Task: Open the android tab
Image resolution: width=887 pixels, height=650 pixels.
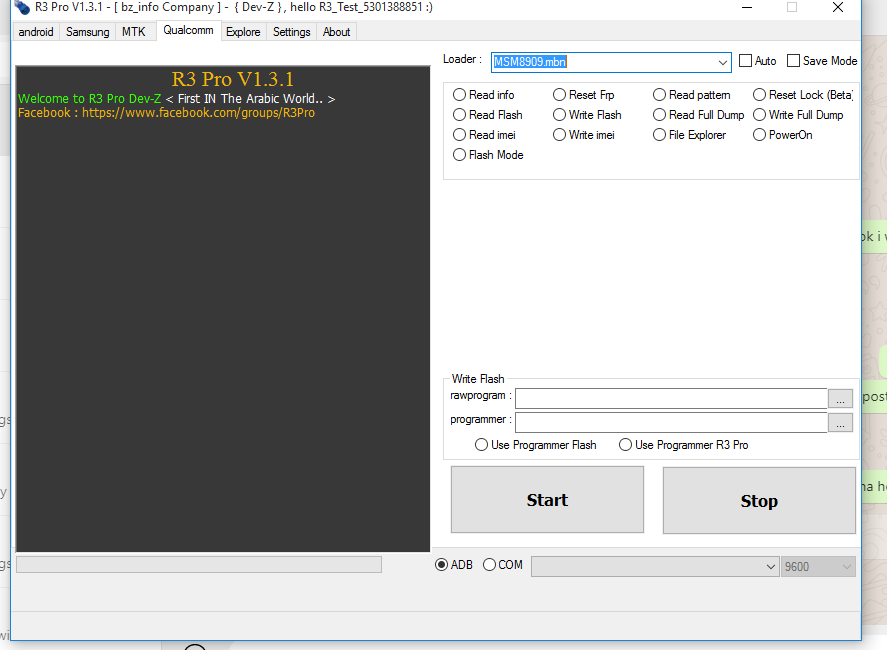Action: [x=36, y=32]
